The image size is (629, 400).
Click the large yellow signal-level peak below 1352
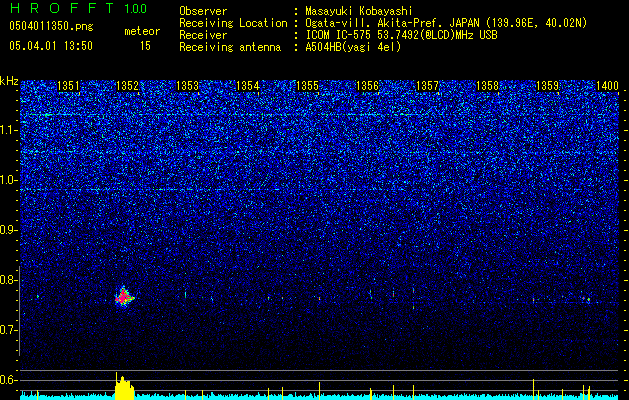coord(124,387)
